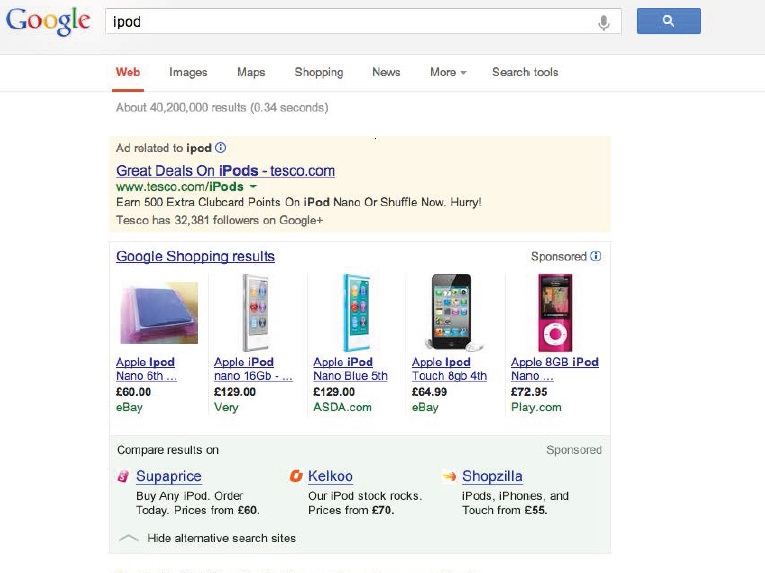Click the microphone voice search icon
Image resolution: width=765 pixels, height=573 pixels.
(603, 22)
